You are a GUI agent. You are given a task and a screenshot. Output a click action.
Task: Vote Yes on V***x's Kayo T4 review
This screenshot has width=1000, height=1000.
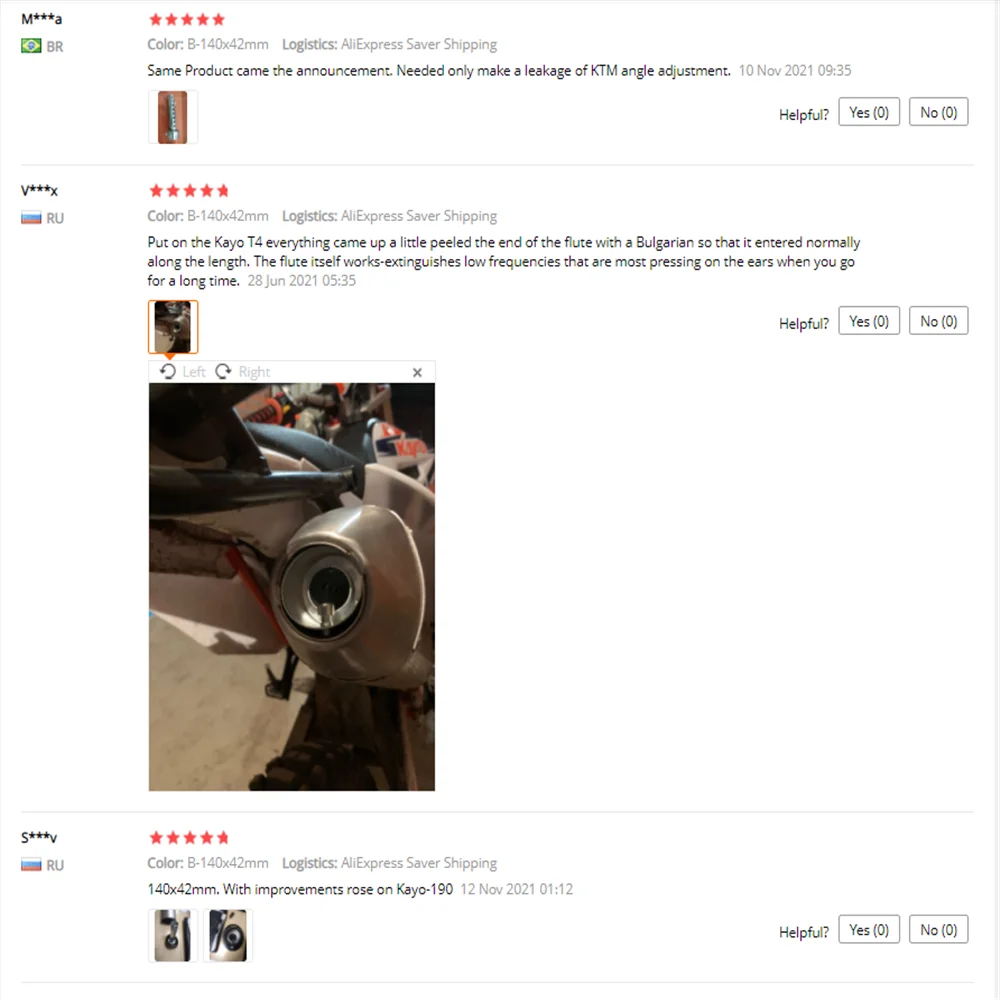coord(869,321)
